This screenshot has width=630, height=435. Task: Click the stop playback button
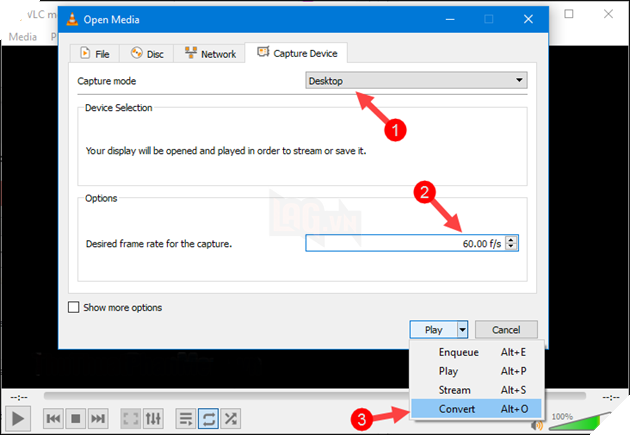(x=76, y=419)
